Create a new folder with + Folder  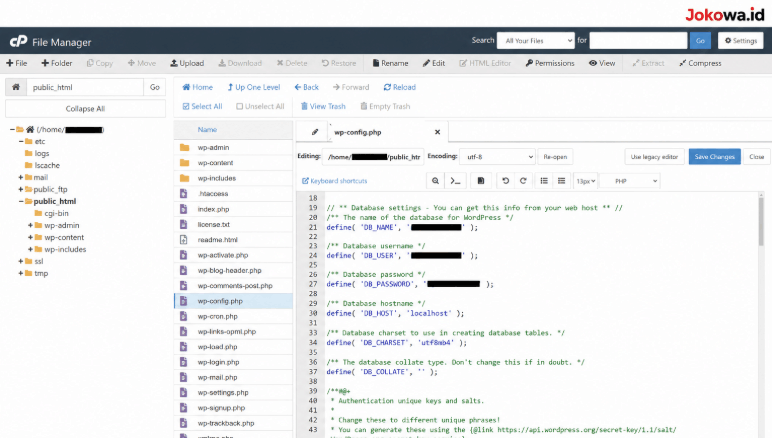tap(57, 63)
